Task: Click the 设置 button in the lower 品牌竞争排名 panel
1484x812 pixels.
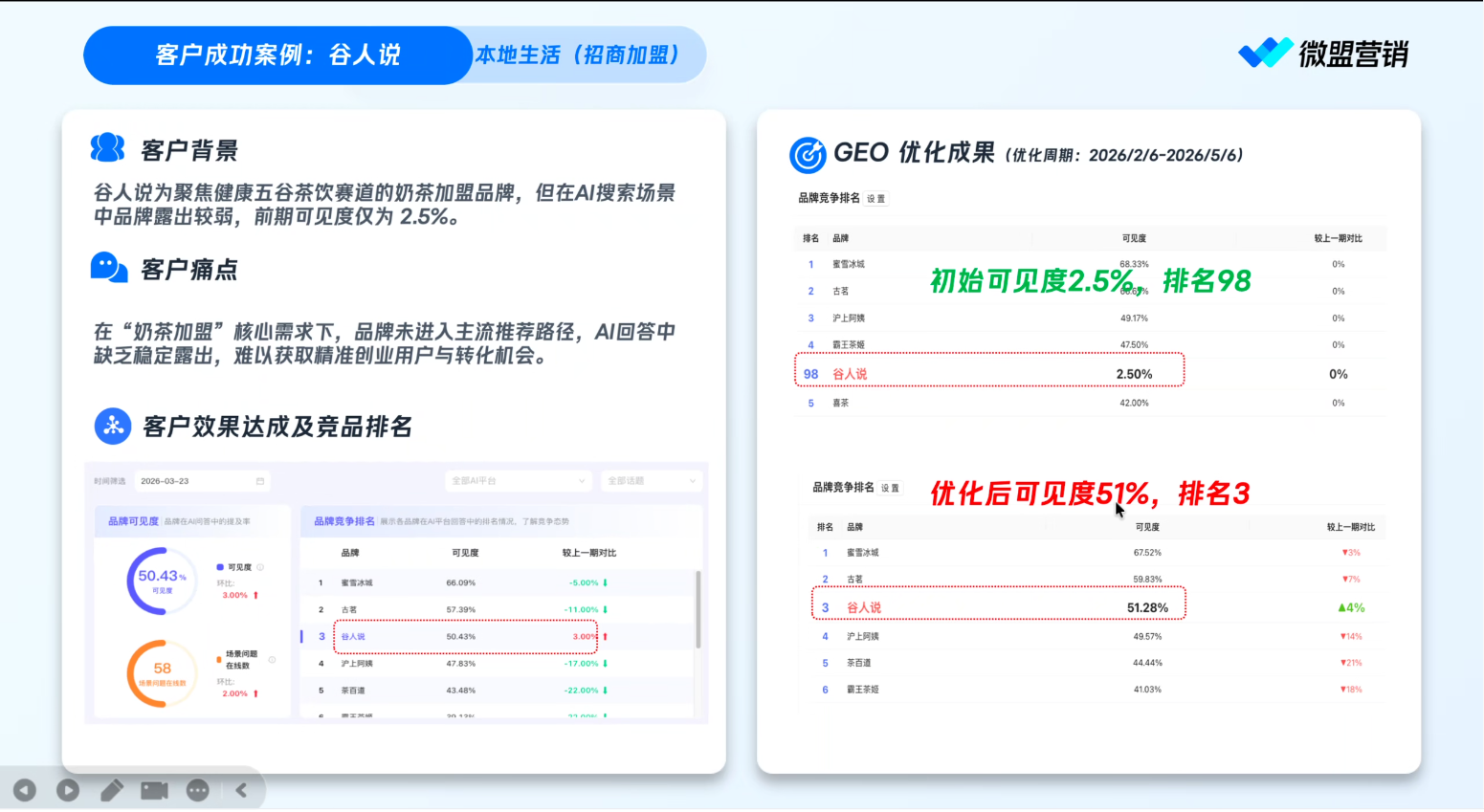Action: tap(891, 488)
